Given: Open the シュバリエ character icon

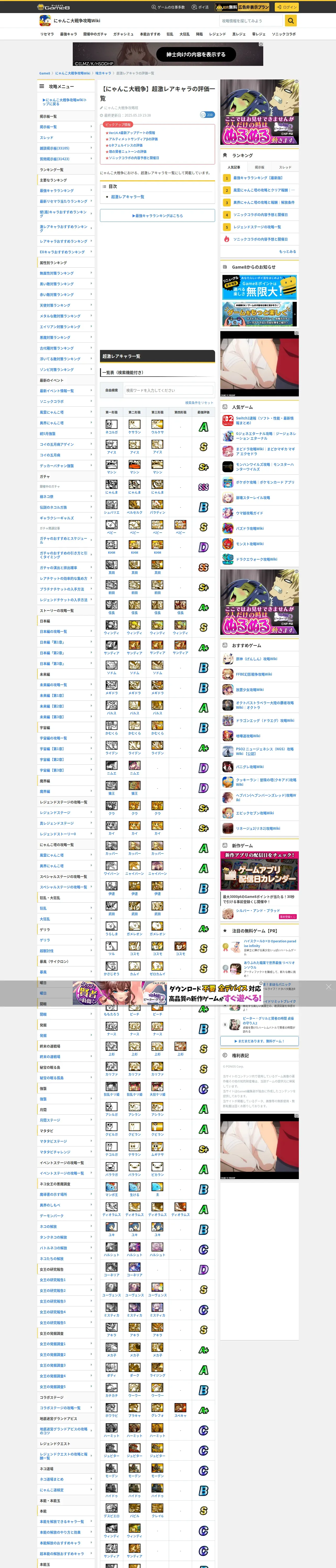Looking at the screenshot, I should [x=111, y=505].
